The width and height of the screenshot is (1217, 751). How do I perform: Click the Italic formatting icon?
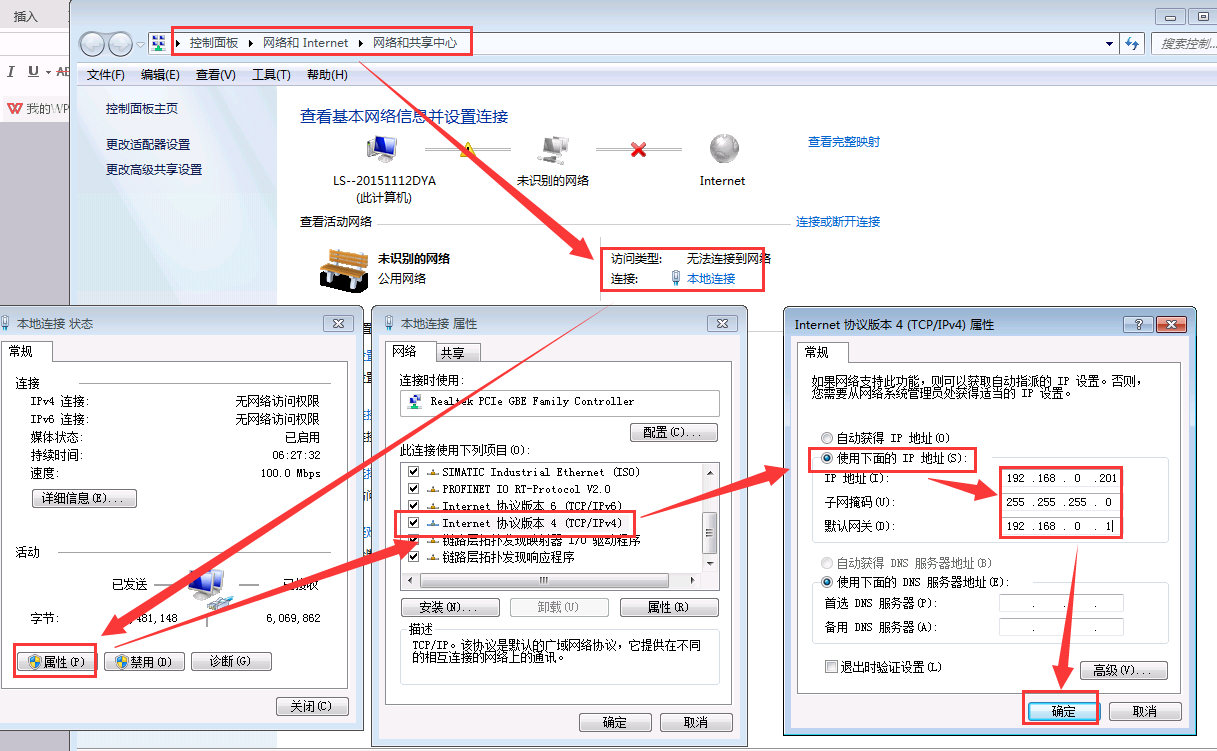coord(11,72)
